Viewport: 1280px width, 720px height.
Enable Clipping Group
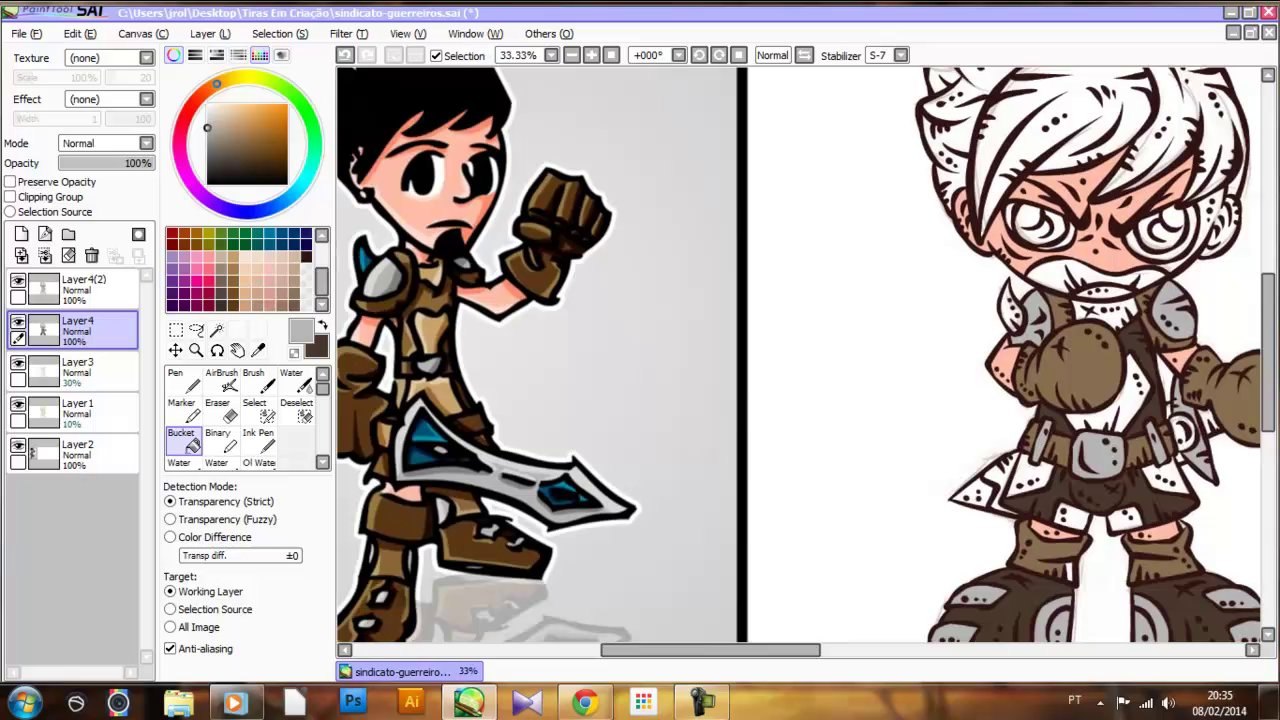click(10, 197)
